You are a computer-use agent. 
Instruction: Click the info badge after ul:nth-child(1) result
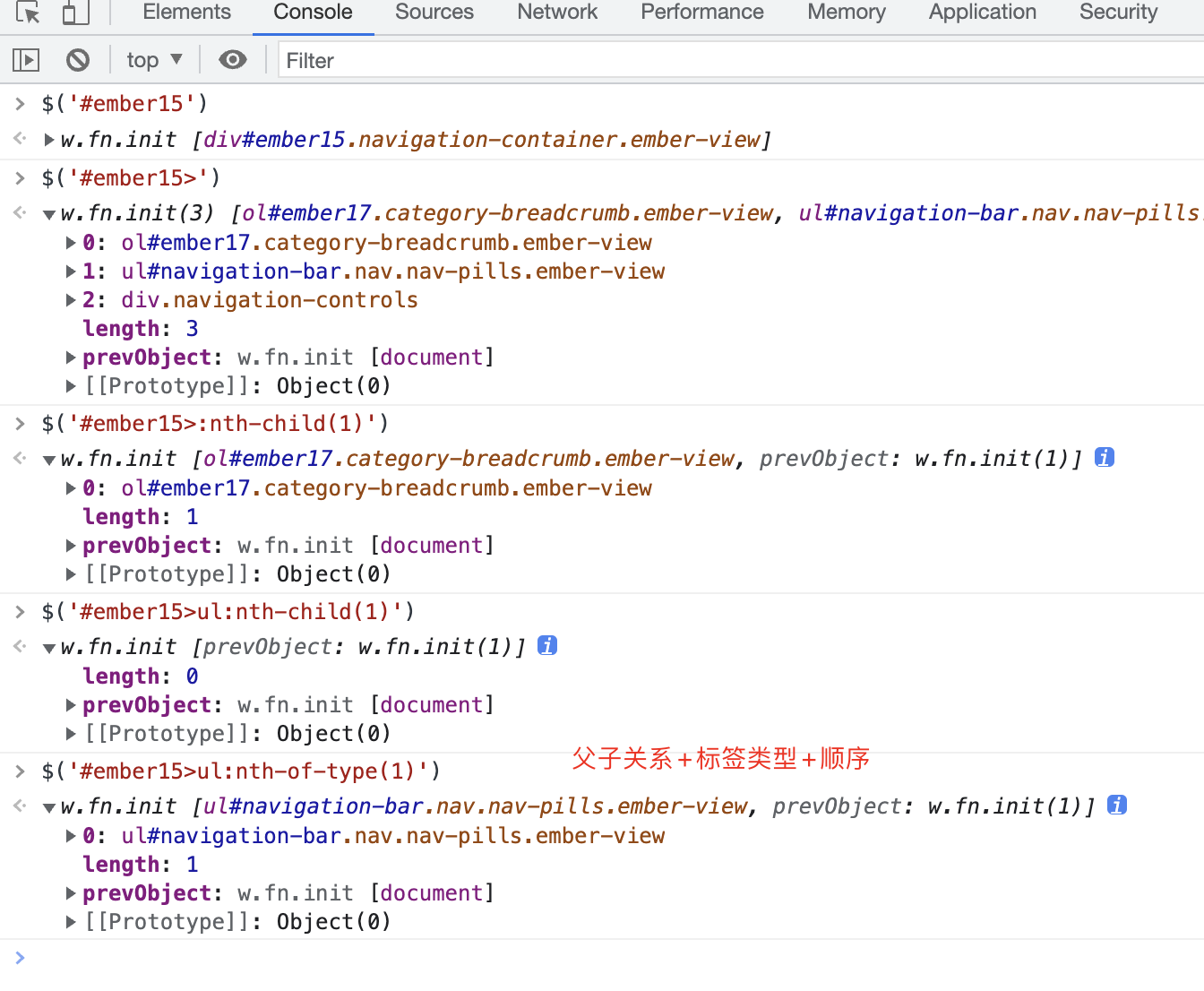click(547, 645)
